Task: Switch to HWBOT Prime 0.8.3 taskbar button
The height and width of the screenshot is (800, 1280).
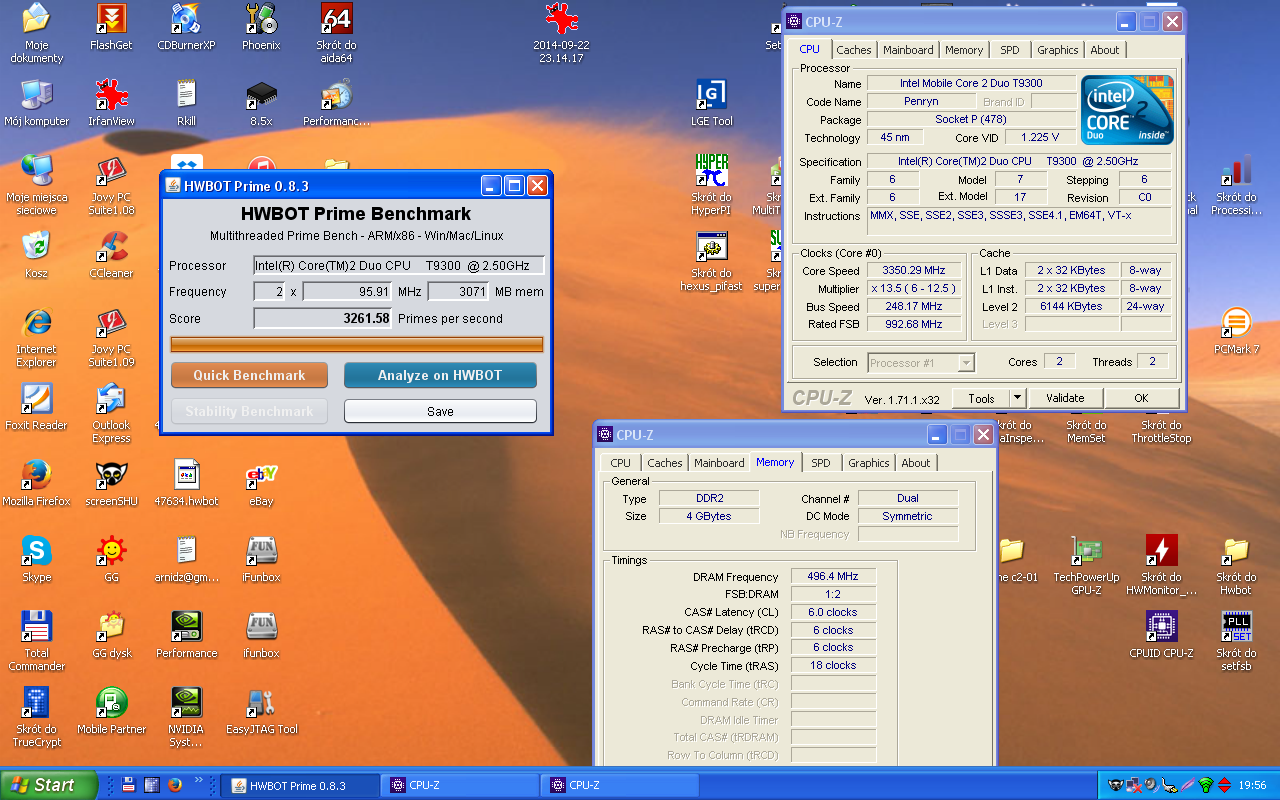Action: click(299, 785)
